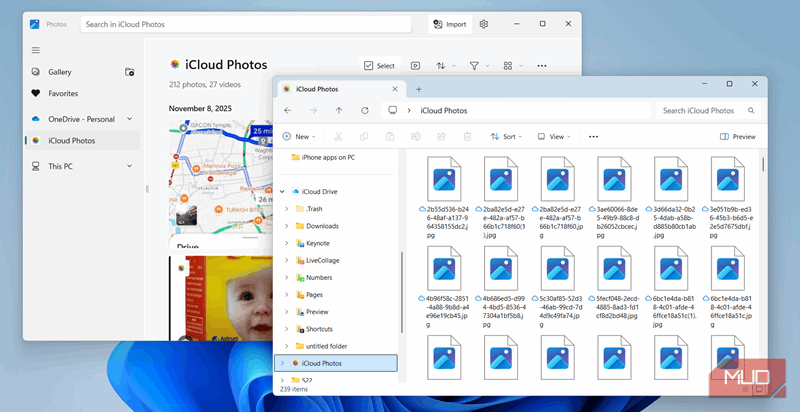
Task: Click the Share icon in Explorer
Action: [x=441, y=137]
